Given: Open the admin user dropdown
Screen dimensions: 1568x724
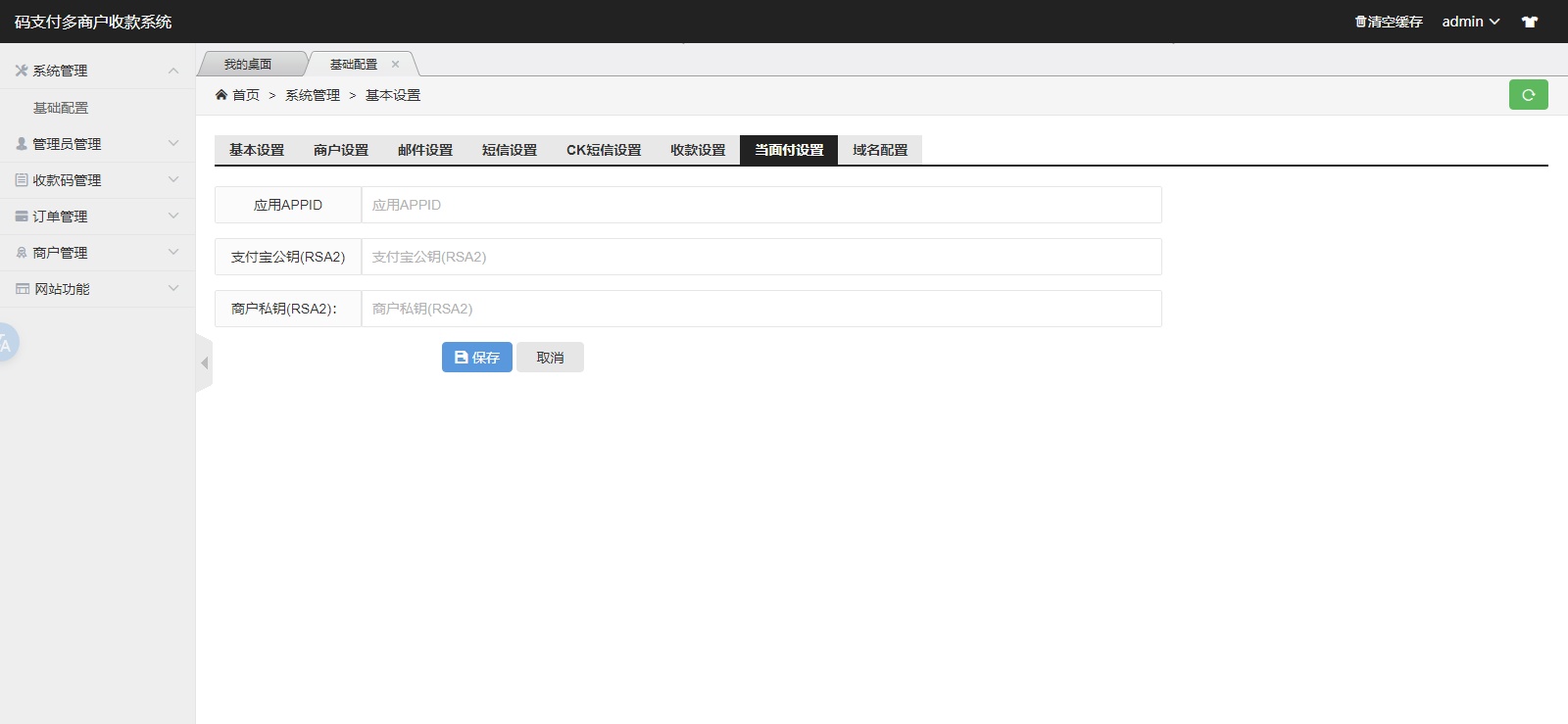Looking at the screenshot, I should point(1470,22).
